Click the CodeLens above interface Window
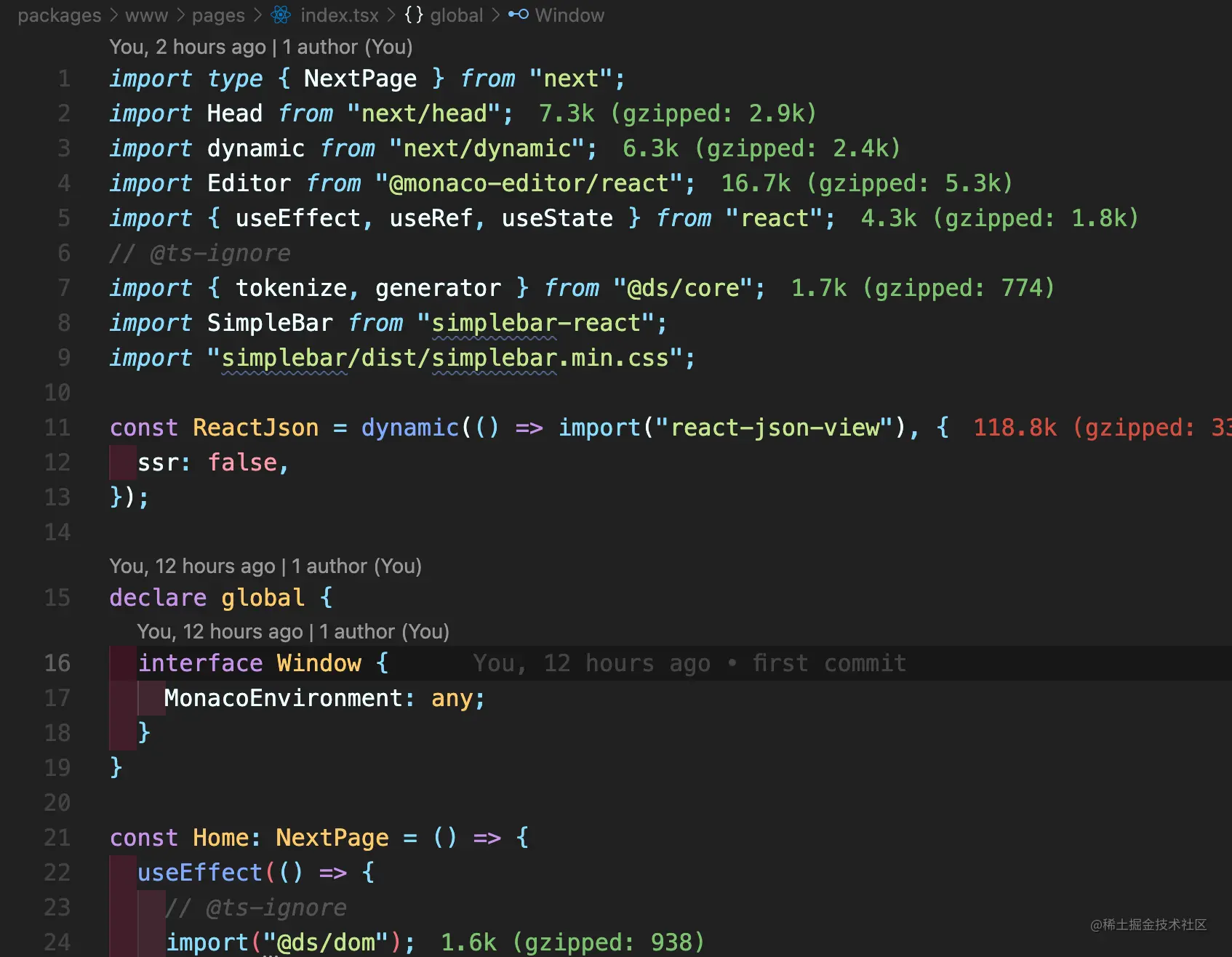The image size is (1232, 957). click(292, 632)
